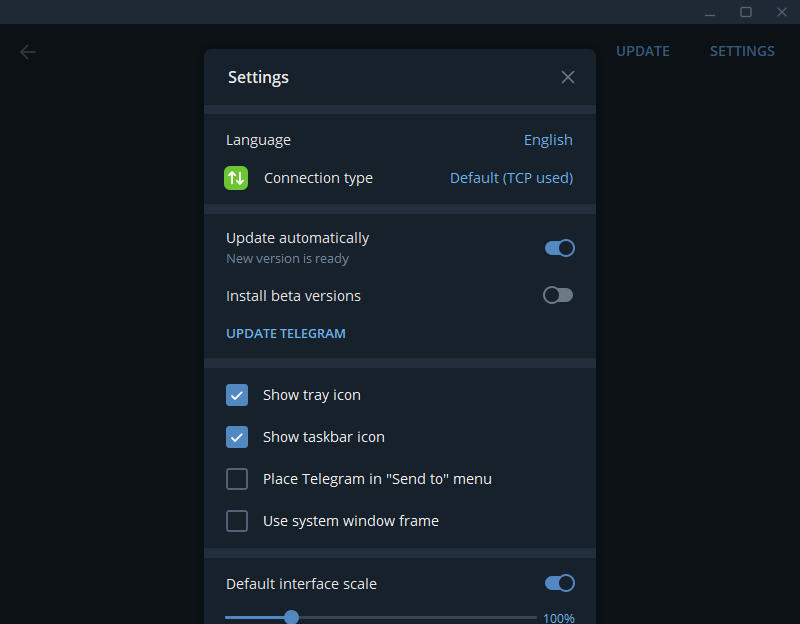Disable the Update automatically toggle
This screenshot has width=800, height=624.
(x=559, y=248)
